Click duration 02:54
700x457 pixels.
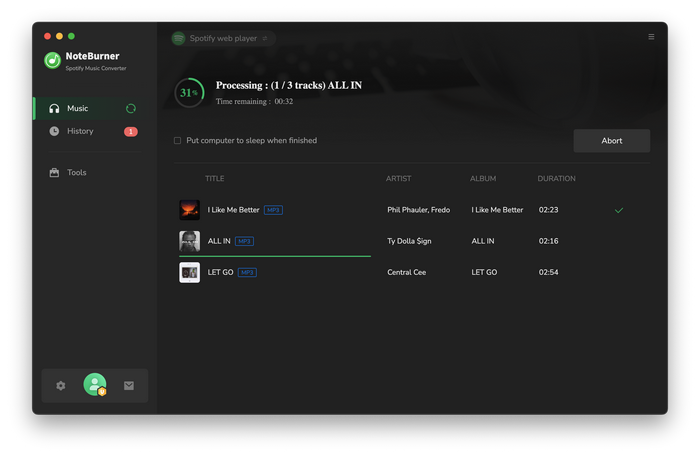point(549,272)
